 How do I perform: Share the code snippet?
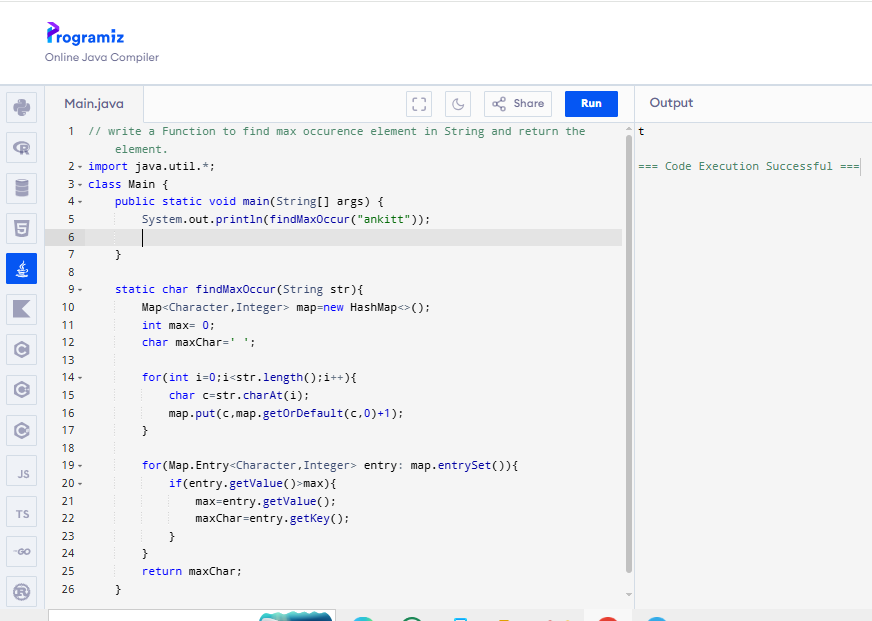pos(518,104)
